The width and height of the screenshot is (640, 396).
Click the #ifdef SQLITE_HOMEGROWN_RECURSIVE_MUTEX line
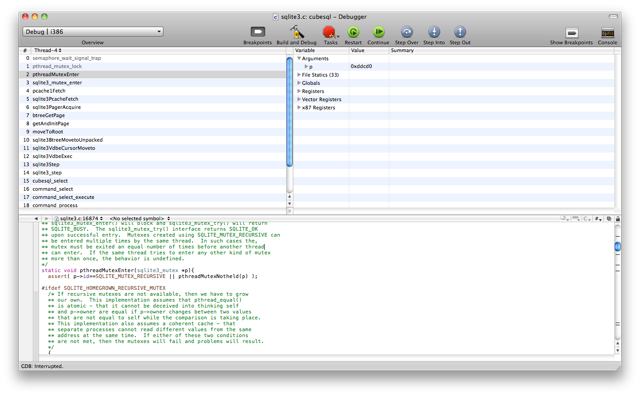click(x=103, y=288)
